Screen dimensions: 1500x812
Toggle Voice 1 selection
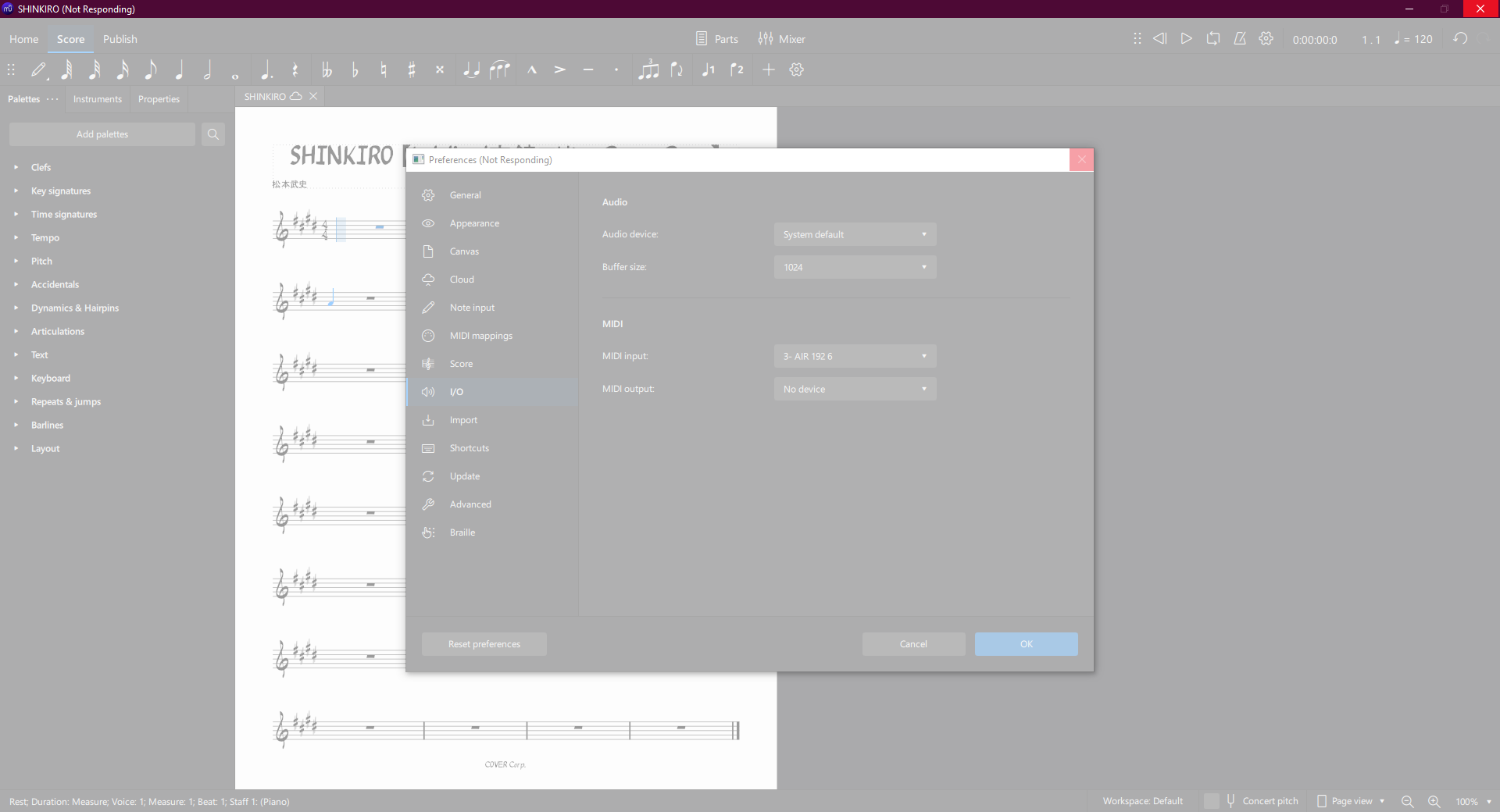coord(708,69)
